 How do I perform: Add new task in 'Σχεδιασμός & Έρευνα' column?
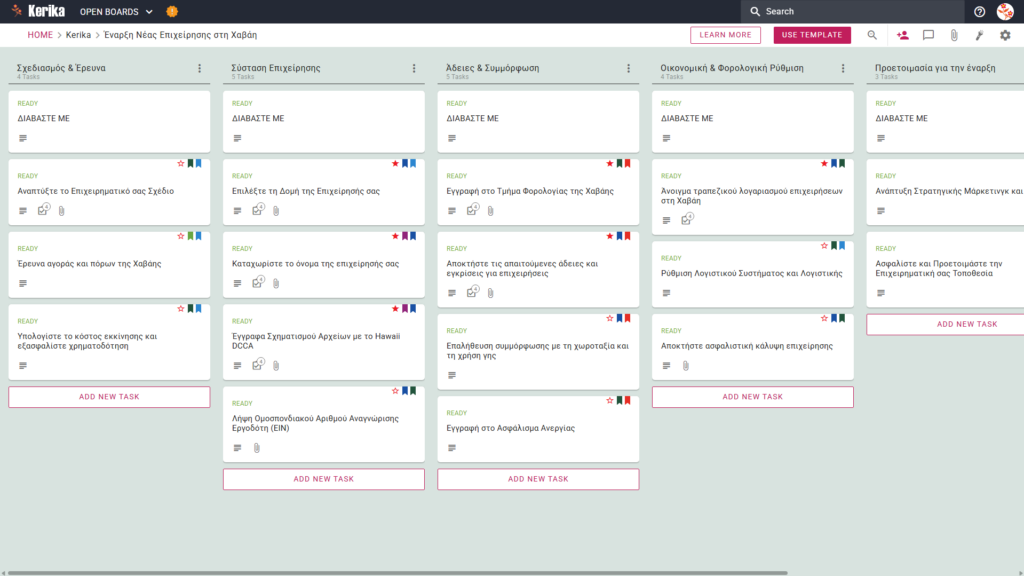click(x=109, y=397)
